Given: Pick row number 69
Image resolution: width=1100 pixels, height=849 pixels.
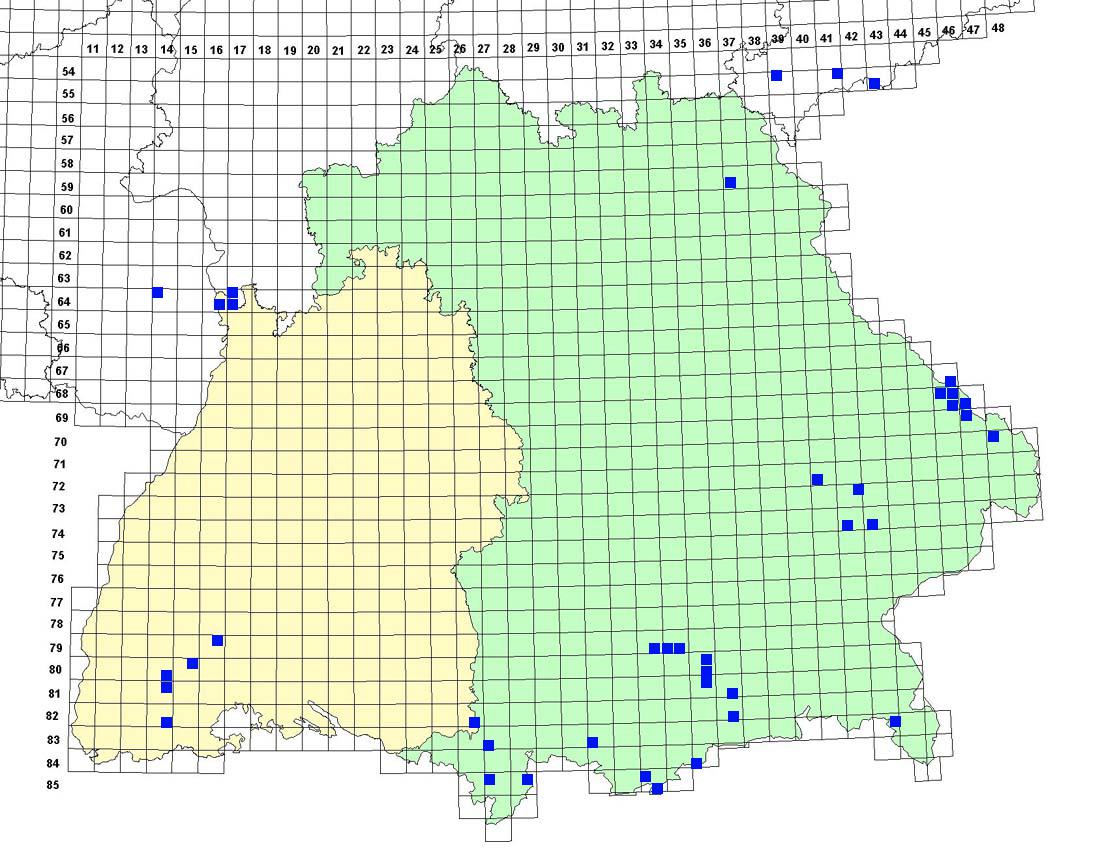Looking at the screenshot, I should coord(62,417).
